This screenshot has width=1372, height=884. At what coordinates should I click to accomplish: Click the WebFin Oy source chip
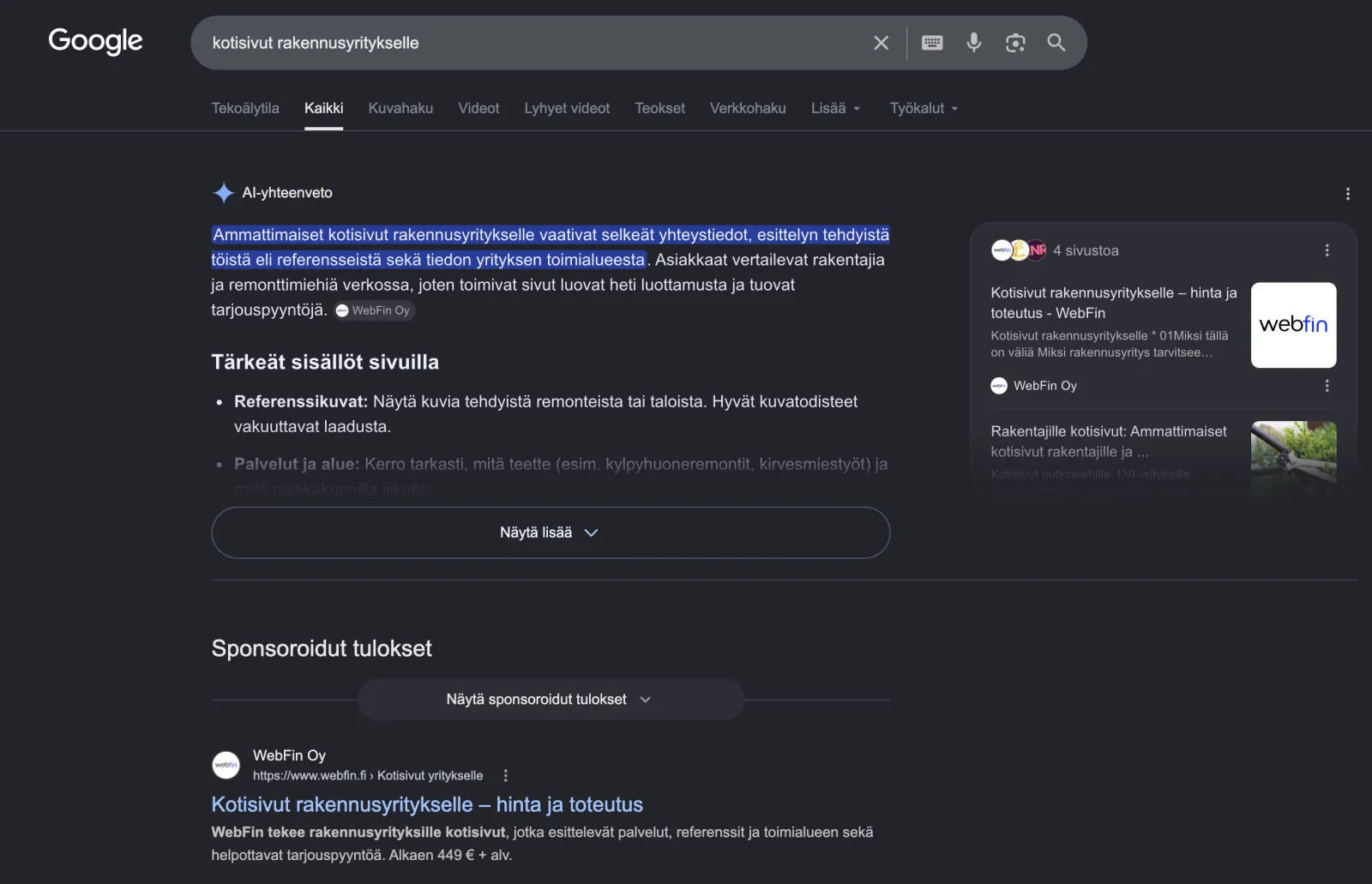374,310
